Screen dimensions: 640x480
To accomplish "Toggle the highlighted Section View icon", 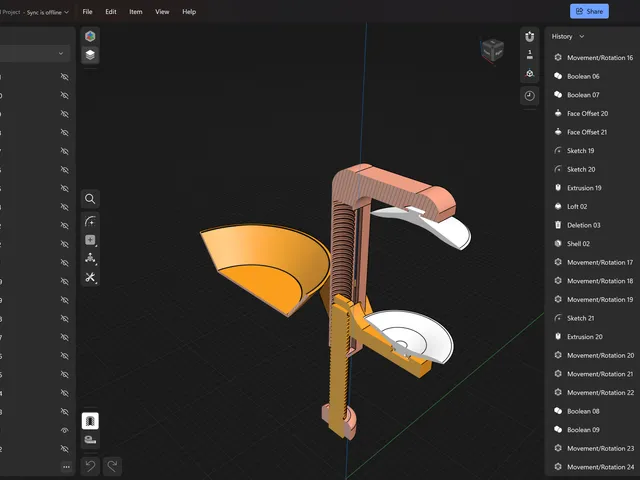I will click(90, 421).
